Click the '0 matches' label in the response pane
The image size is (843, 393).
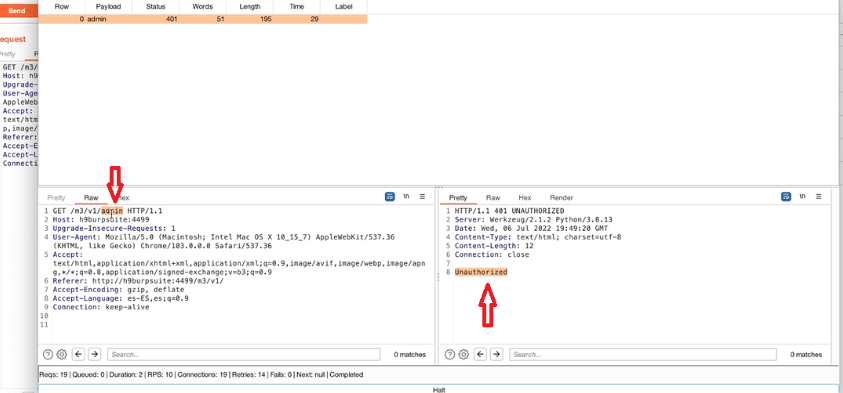[x=806, y=354]
